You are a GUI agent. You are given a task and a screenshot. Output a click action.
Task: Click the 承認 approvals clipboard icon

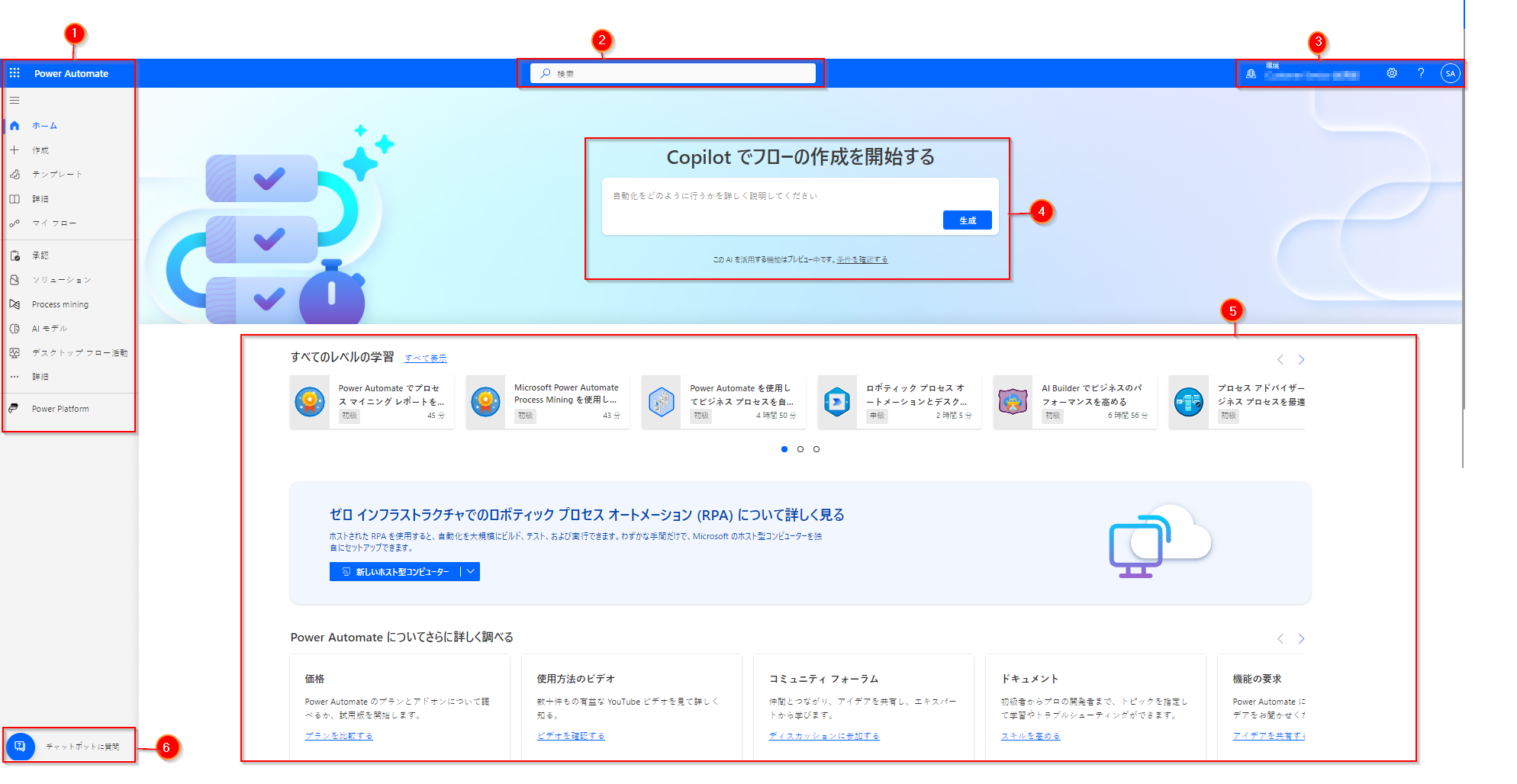(14, 255)
